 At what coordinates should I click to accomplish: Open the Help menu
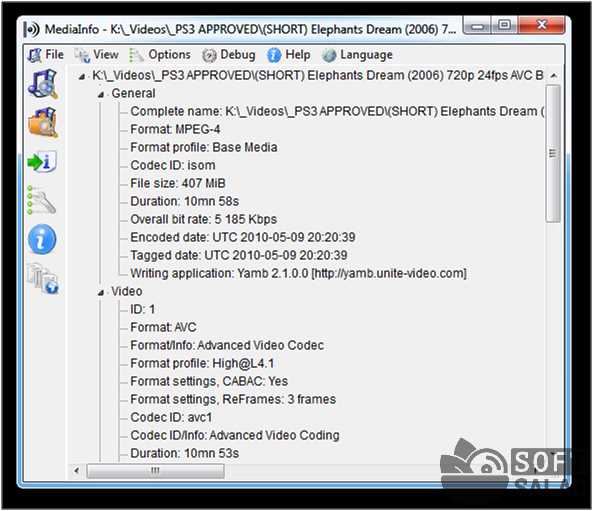pos(289,55)
